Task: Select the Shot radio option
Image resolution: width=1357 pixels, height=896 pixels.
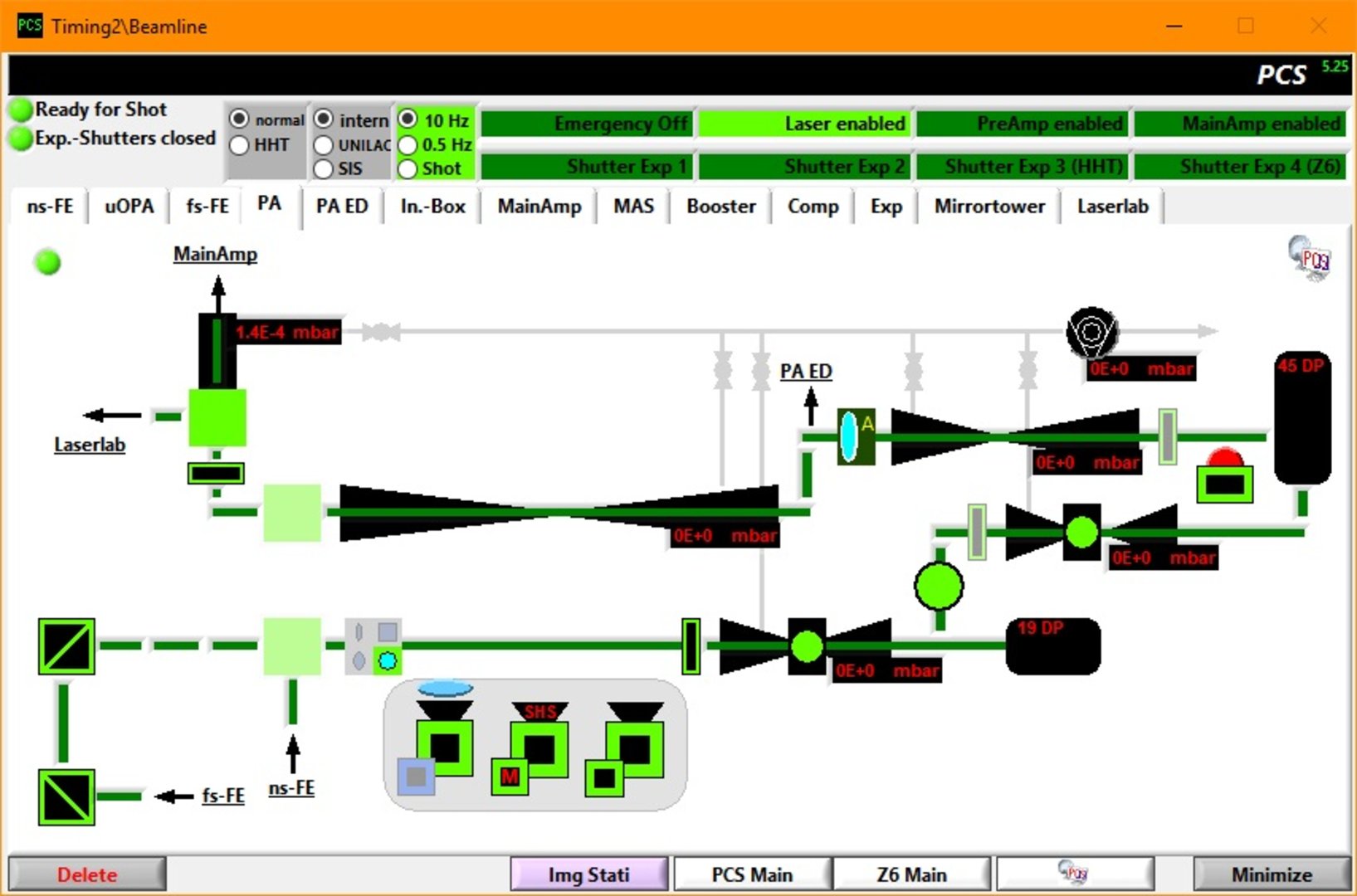Action: [408, 169]
